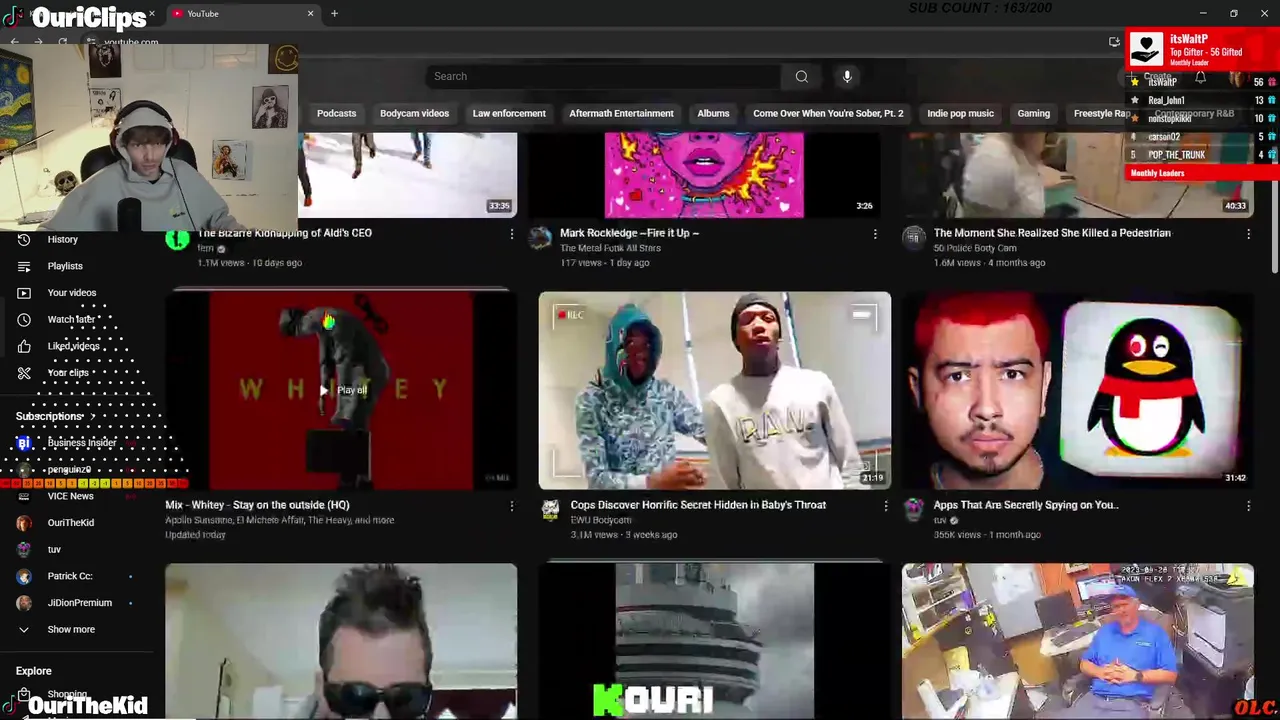Open The Metal Funk All Stars avatar
Image resolution: width=1280 pixels, height=720 pixels.
click(x=541, y=238)
